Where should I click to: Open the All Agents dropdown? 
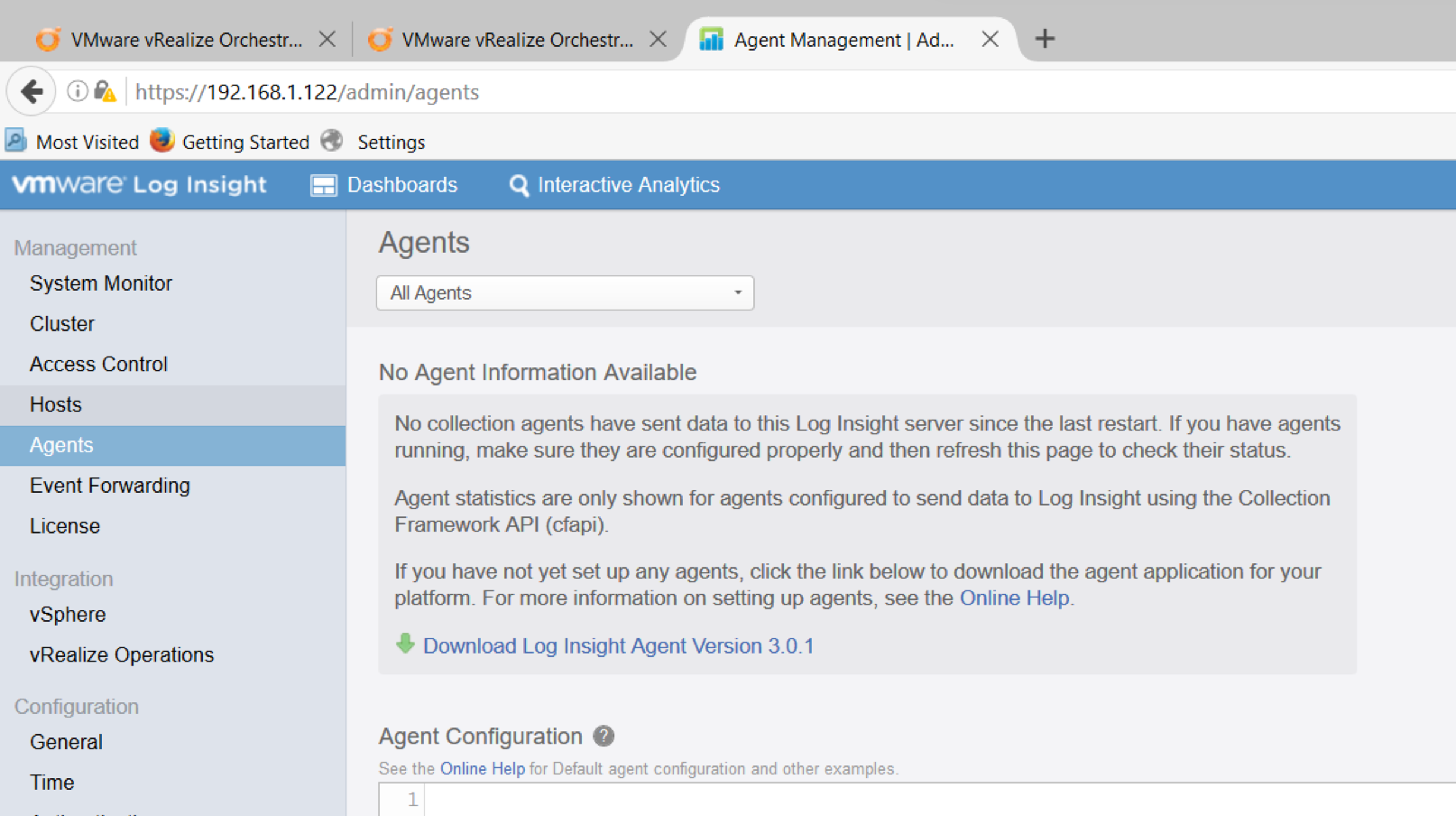[565, 292]
